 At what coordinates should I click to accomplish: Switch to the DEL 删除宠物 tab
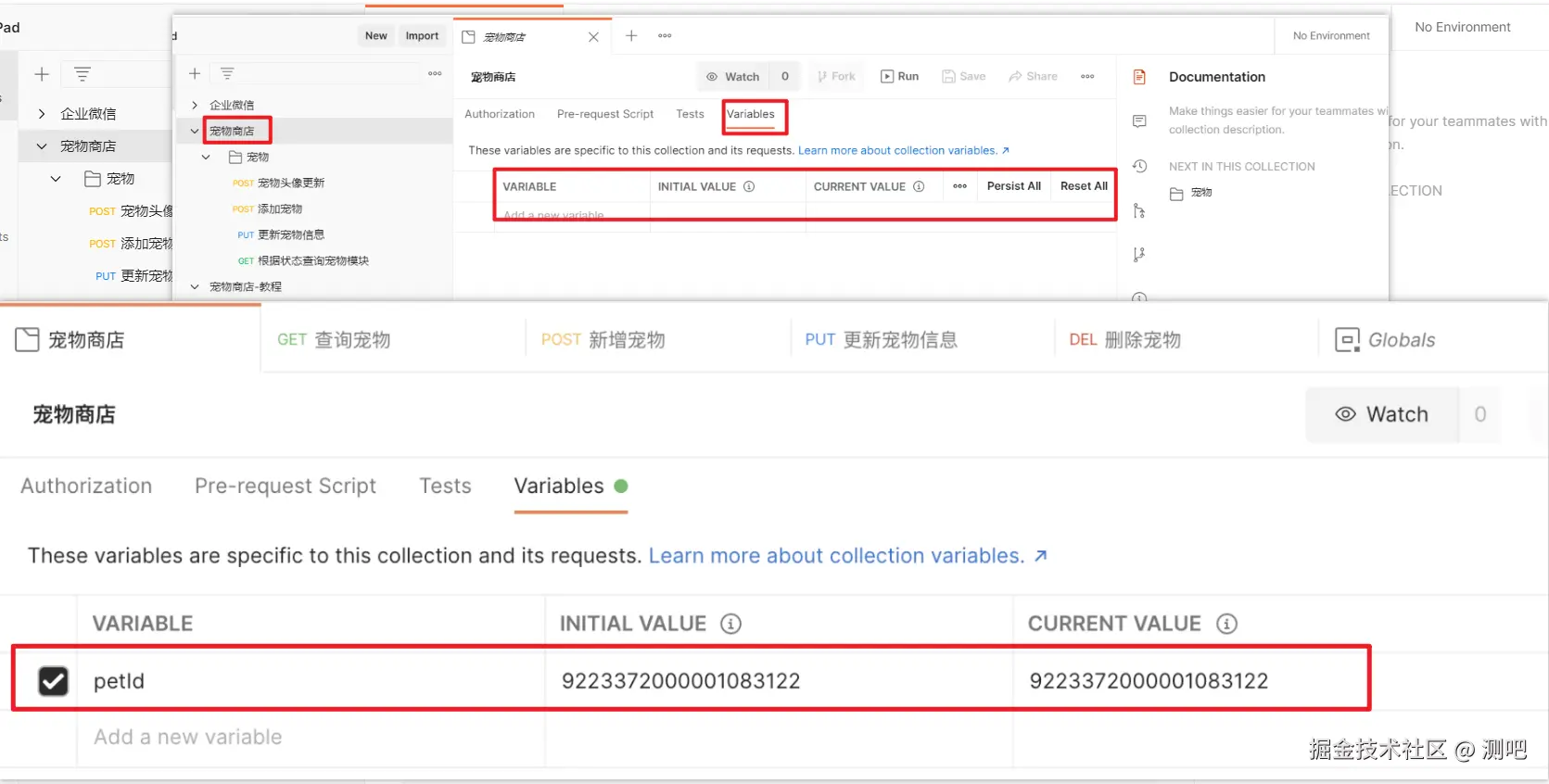tap(1124, 340)
